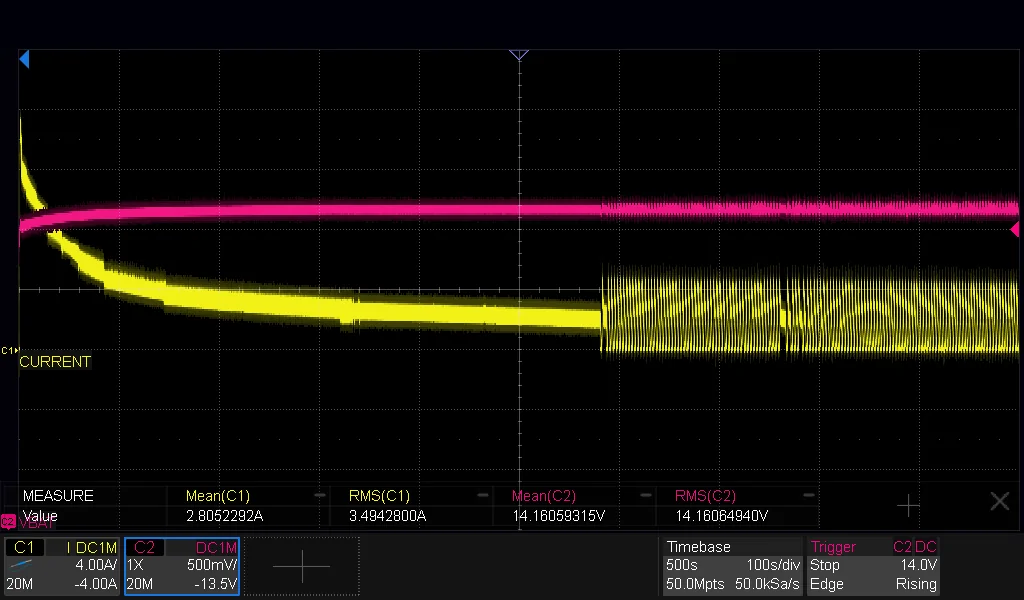This screenshot has width=1024, height=600.
Task: Select the blue triangle marker at top left
Action: [x=24, y=59]
